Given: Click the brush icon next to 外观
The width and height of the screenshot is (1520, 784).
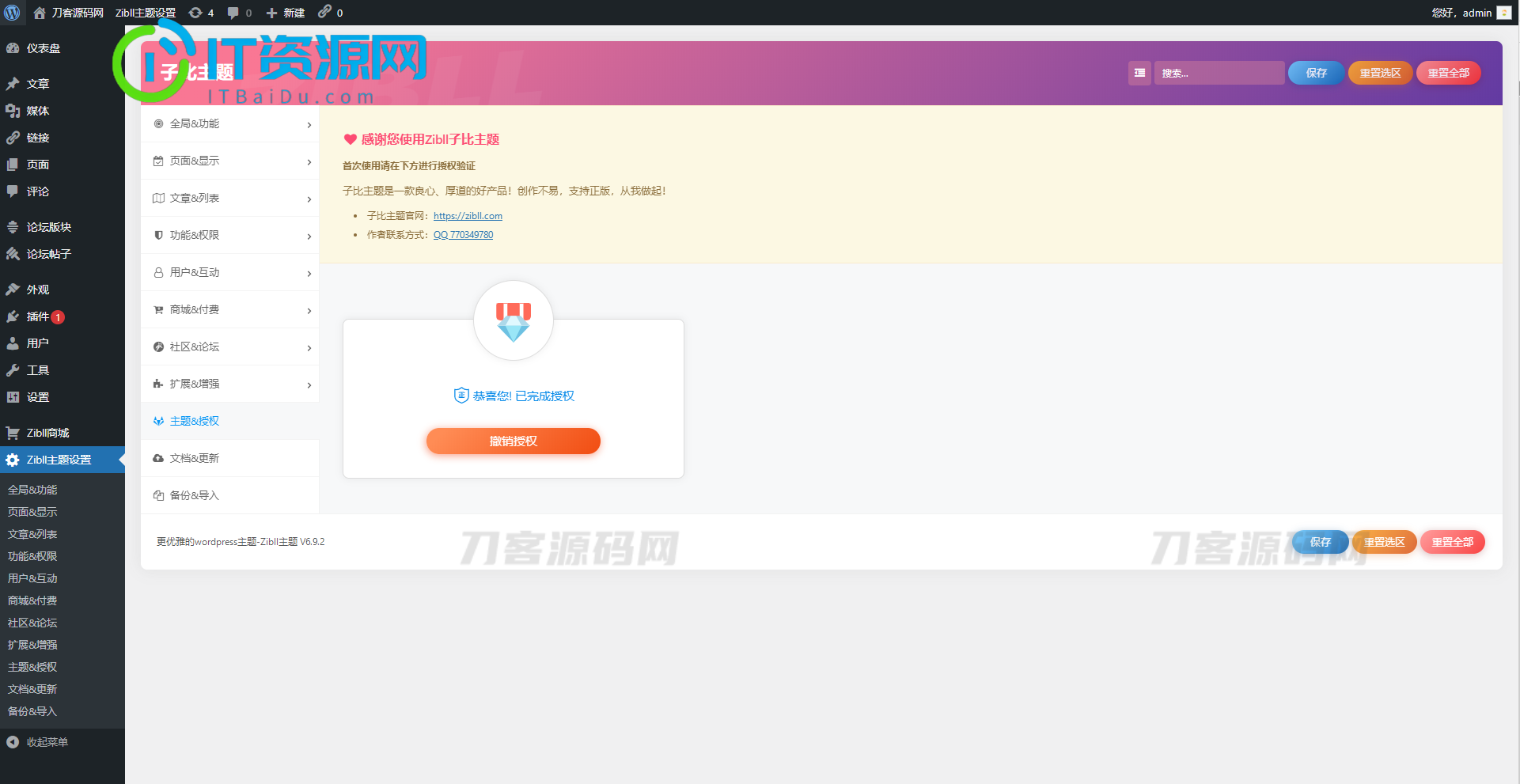Looking at the screenshot, I should pos(13,290).
